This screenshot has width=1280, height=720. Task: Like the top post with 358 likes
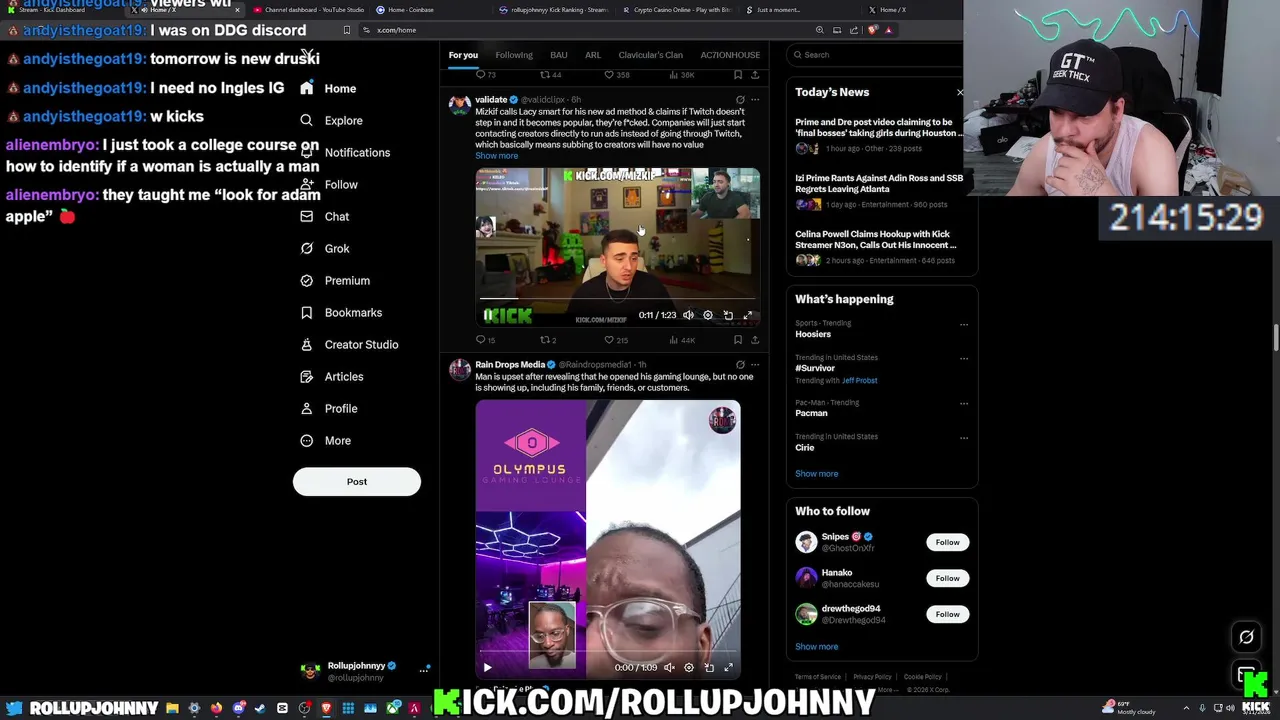tap(617, 75)
